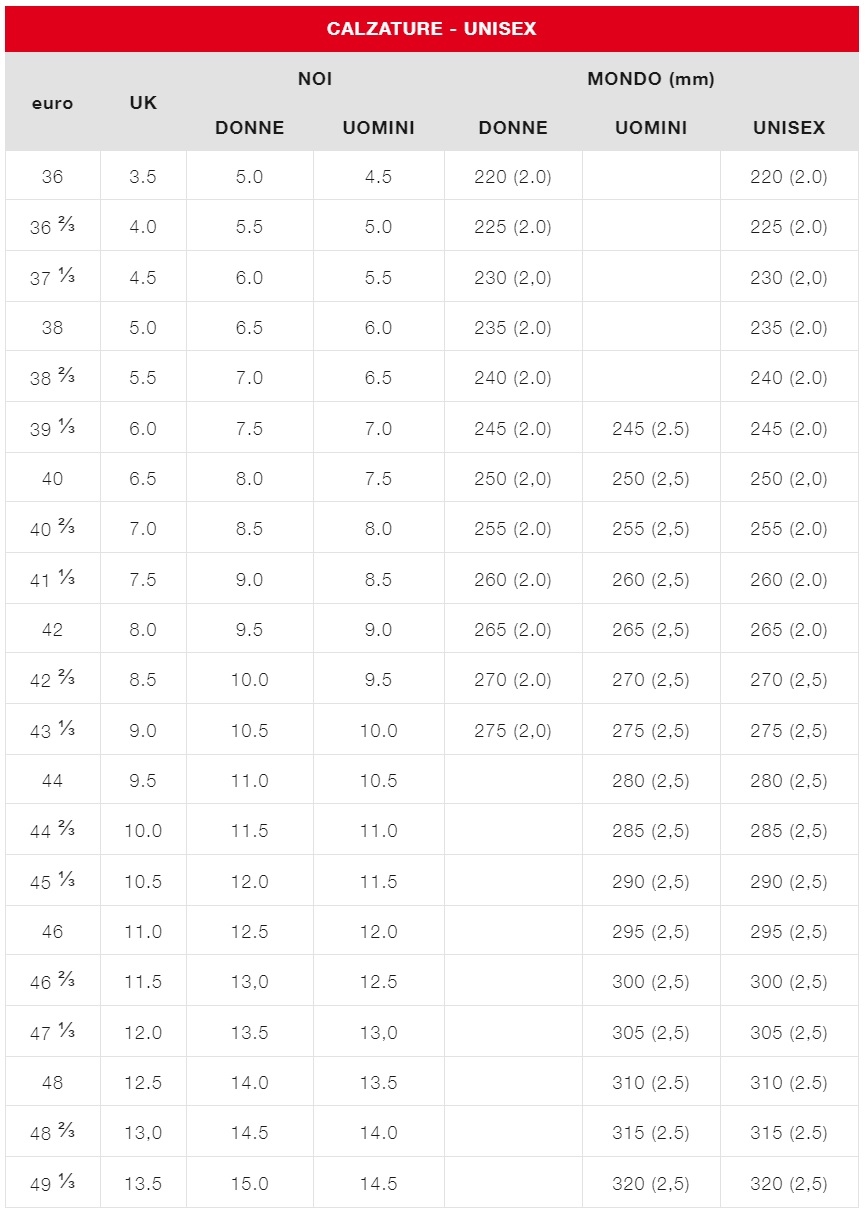Select MONDO UOMINI 245 (2.5) cell
866x1212 pixels.
(x=650, y=429)
